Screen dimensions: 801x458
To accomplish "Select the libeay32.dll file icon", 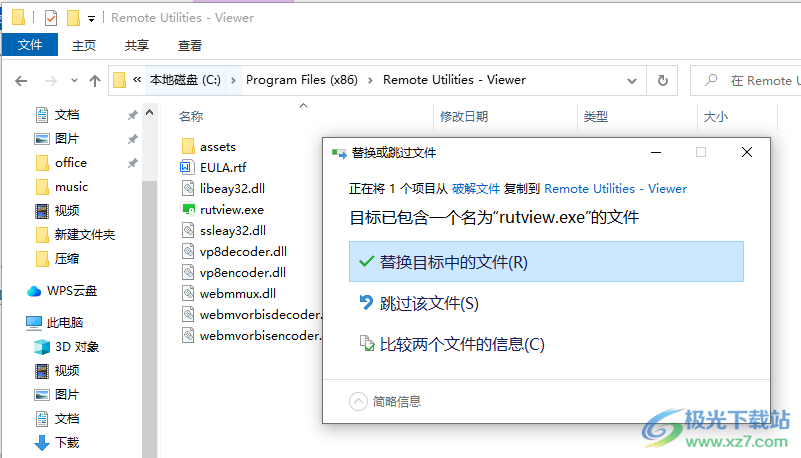I will click(x=188, y=188).
